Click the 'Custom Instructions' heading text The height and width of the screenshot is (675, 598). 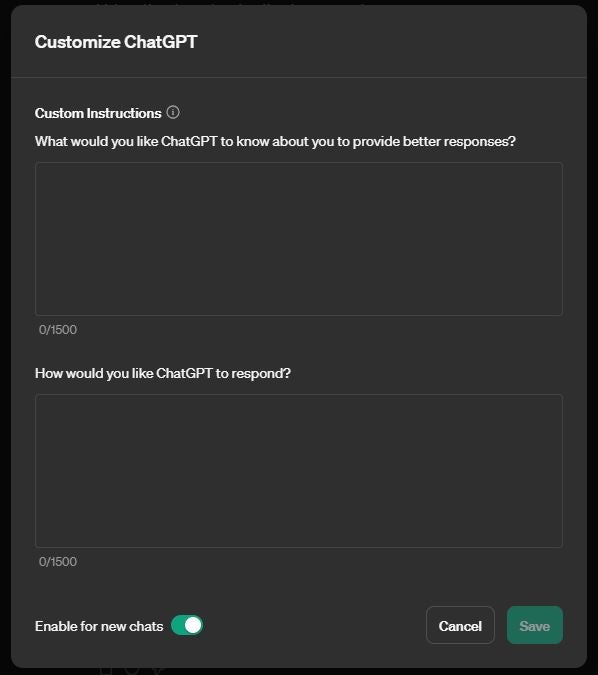pos(98,113)
